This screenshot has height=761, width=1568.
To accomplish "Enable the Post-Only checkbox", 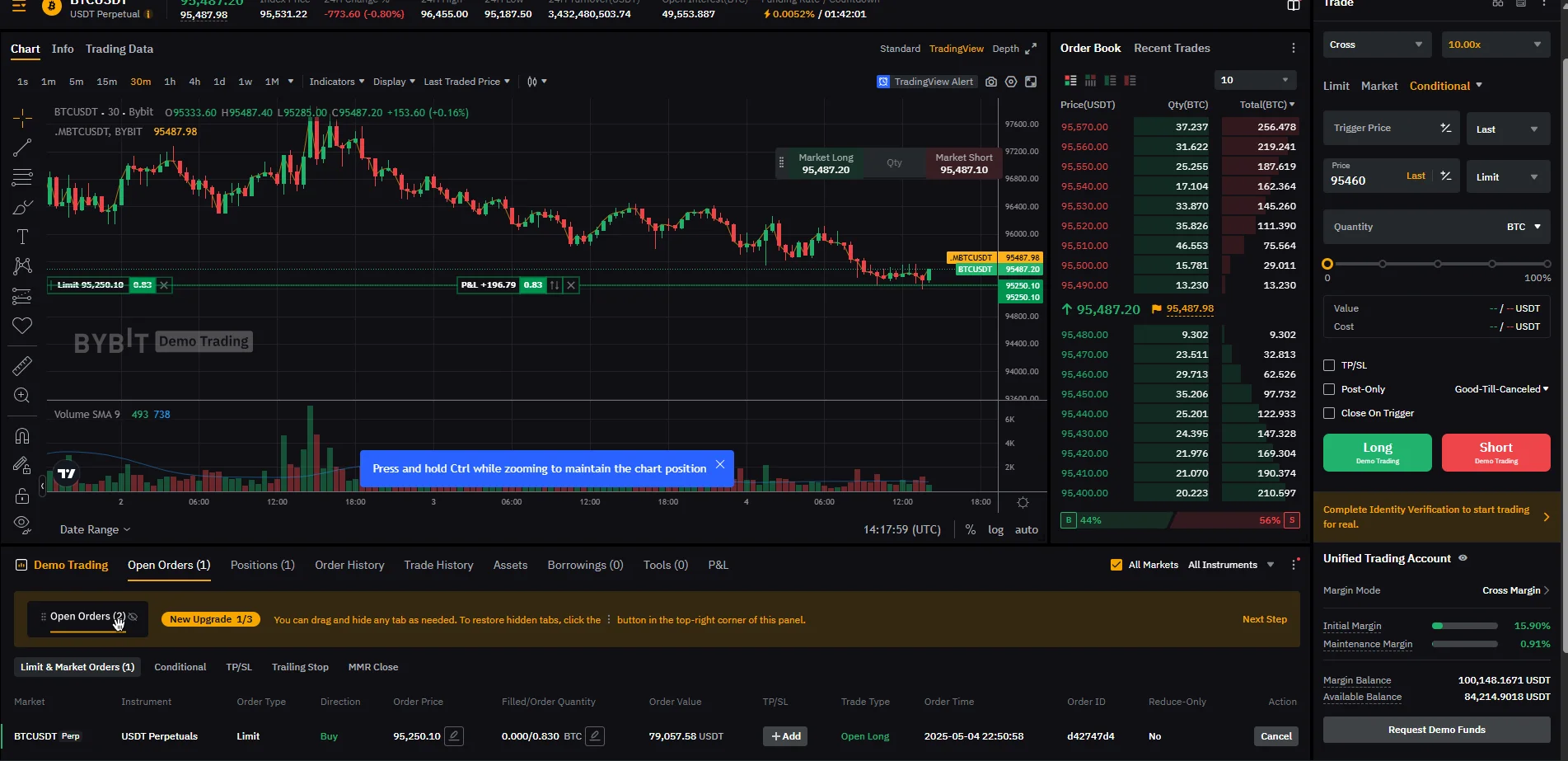I will 1329,389.
